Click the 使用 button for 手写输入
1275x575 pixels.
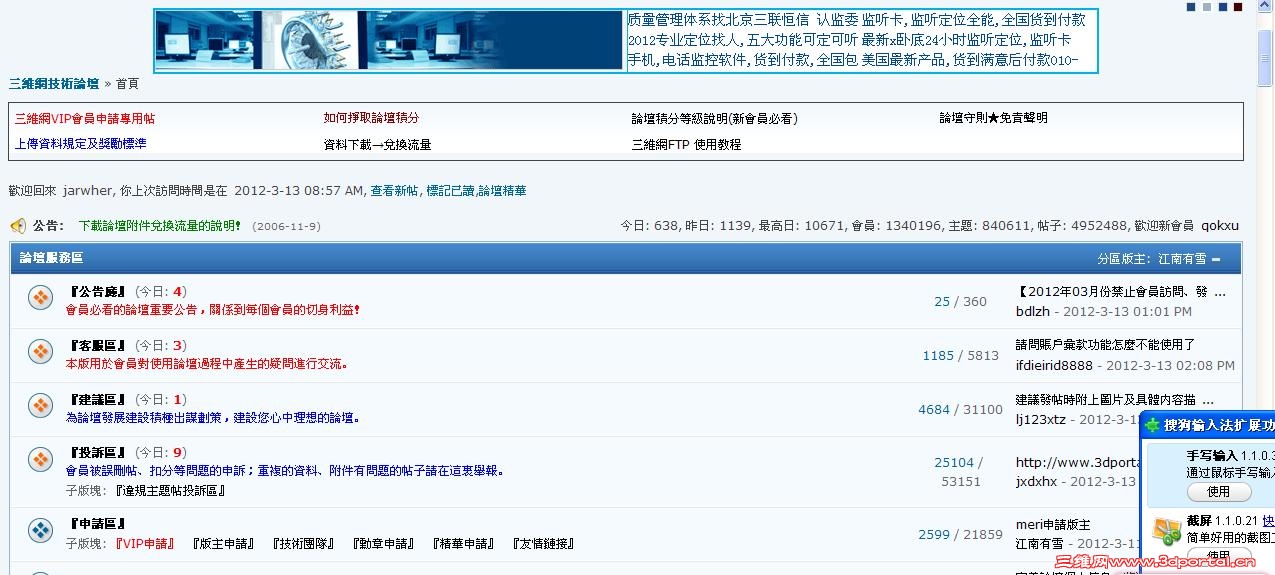point(1219,492)
